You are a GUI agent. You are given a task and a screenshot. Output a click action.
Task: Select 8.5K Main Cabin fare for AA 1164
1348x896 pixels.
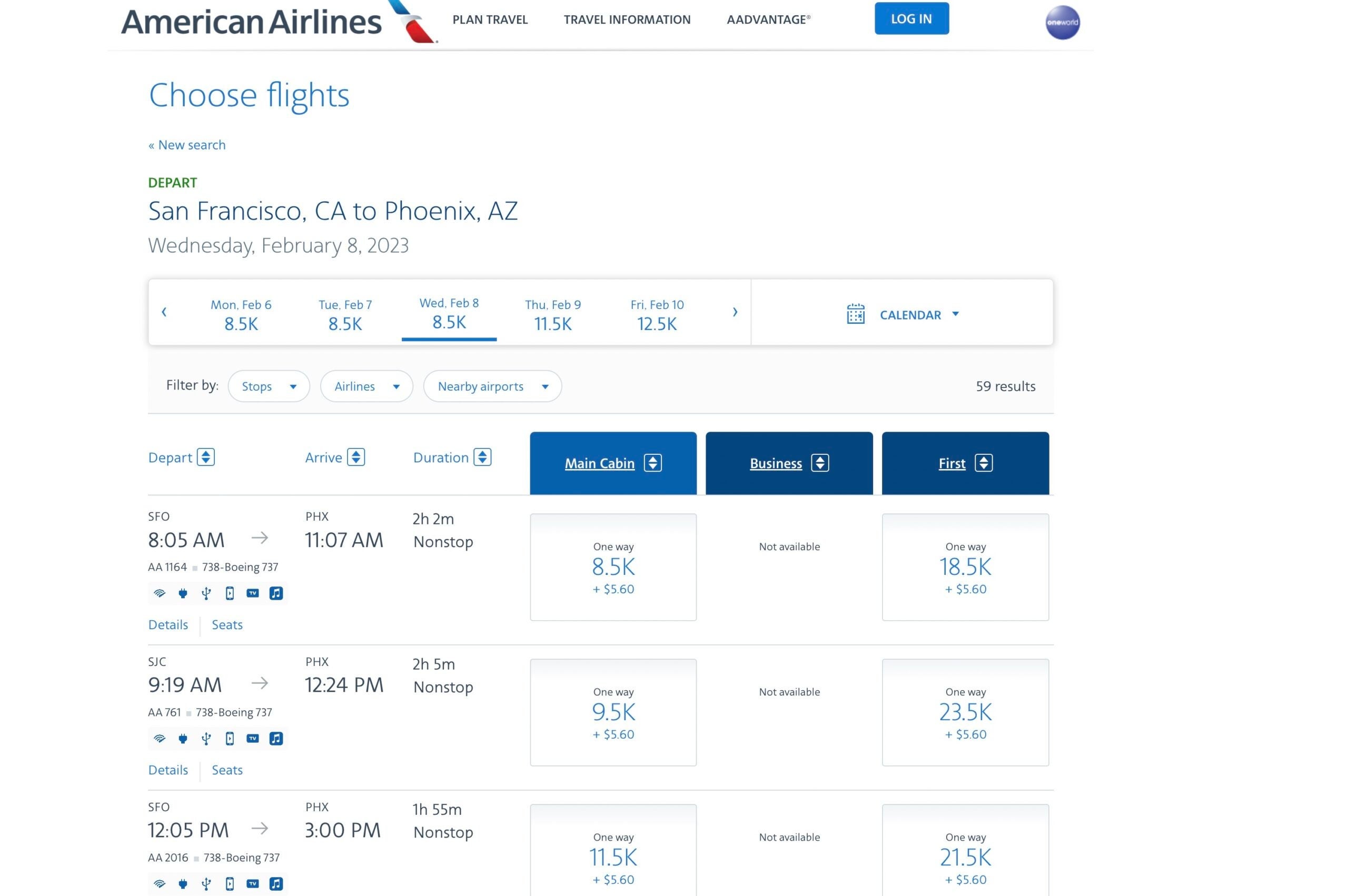pyautogui.click(x=612, y=567)
